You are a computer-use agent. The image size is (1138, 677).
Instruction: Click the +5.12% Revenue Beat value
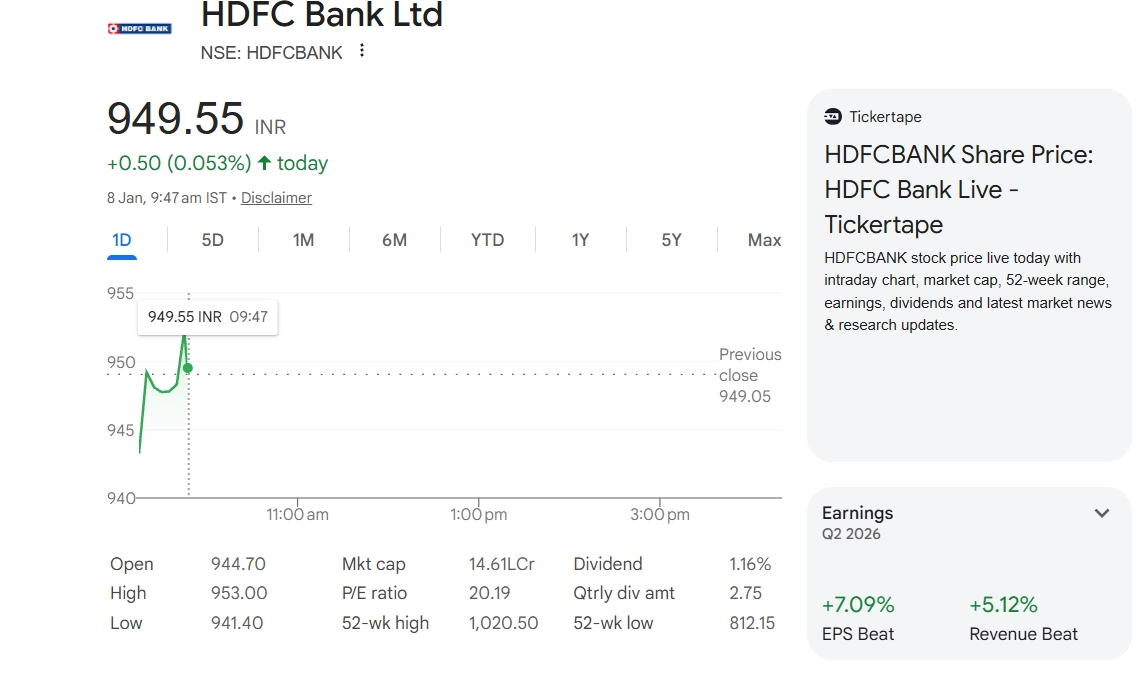[x=1003, y=605]
